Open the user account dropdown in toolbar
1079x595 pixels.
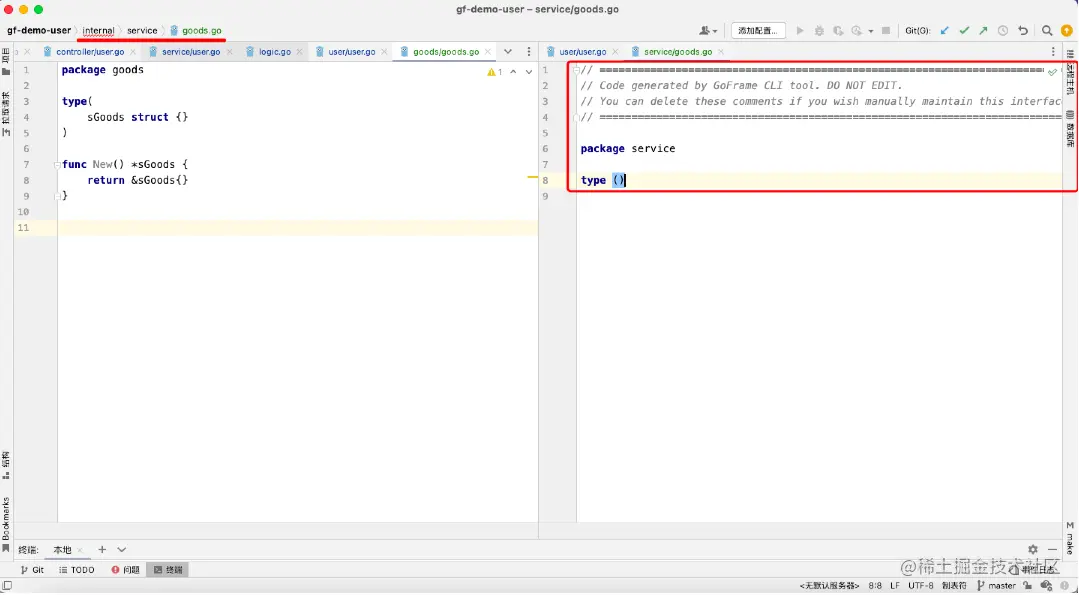coord(707,31)
